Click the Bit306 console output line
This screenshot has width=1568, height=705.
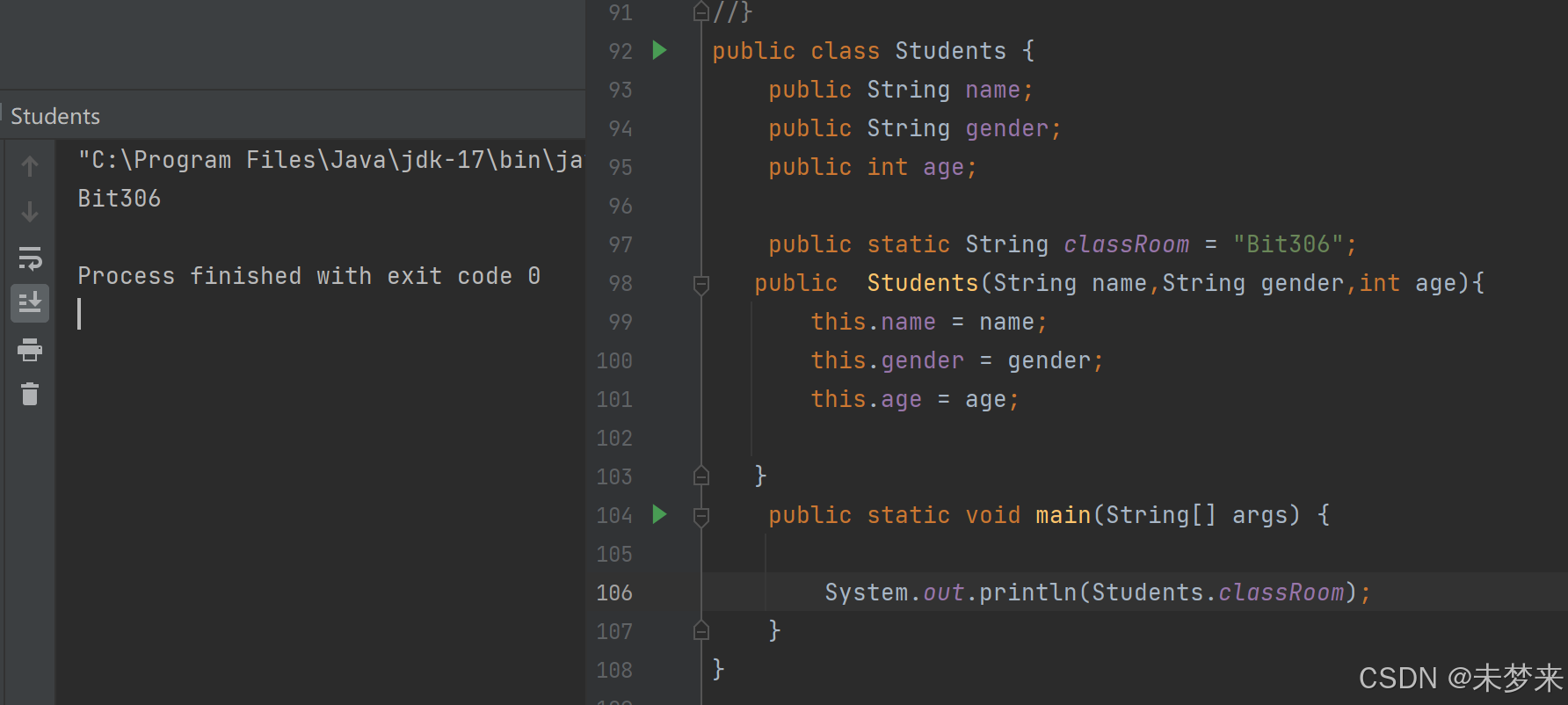(x=120, y=199)
